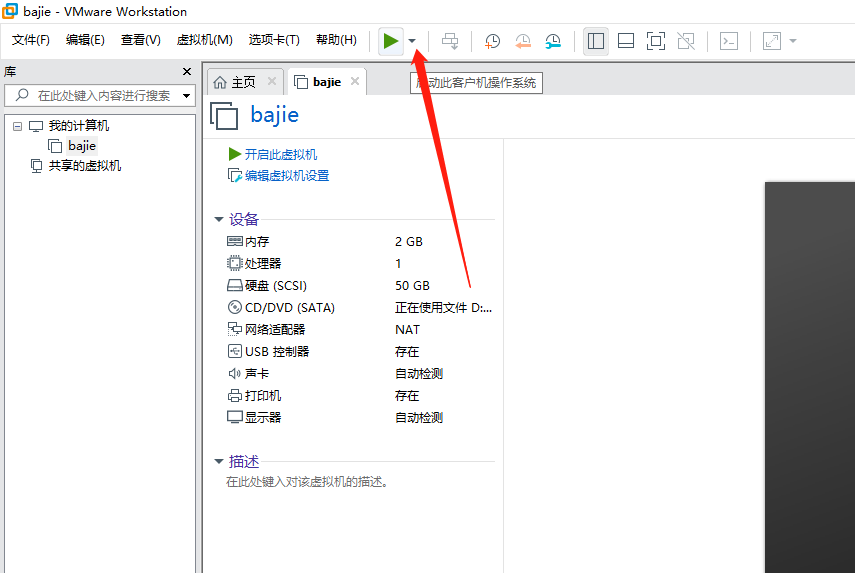The height and width of the screenshot is (573, 855).
Task: Click the revert to snapshot icon
Action: pos(523,41)
